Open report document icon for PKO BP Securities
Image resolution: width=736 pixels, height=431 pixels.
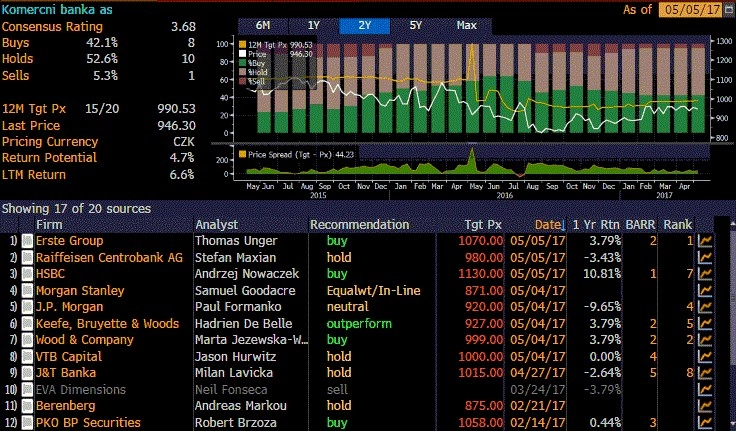click(x=27, y=423)
